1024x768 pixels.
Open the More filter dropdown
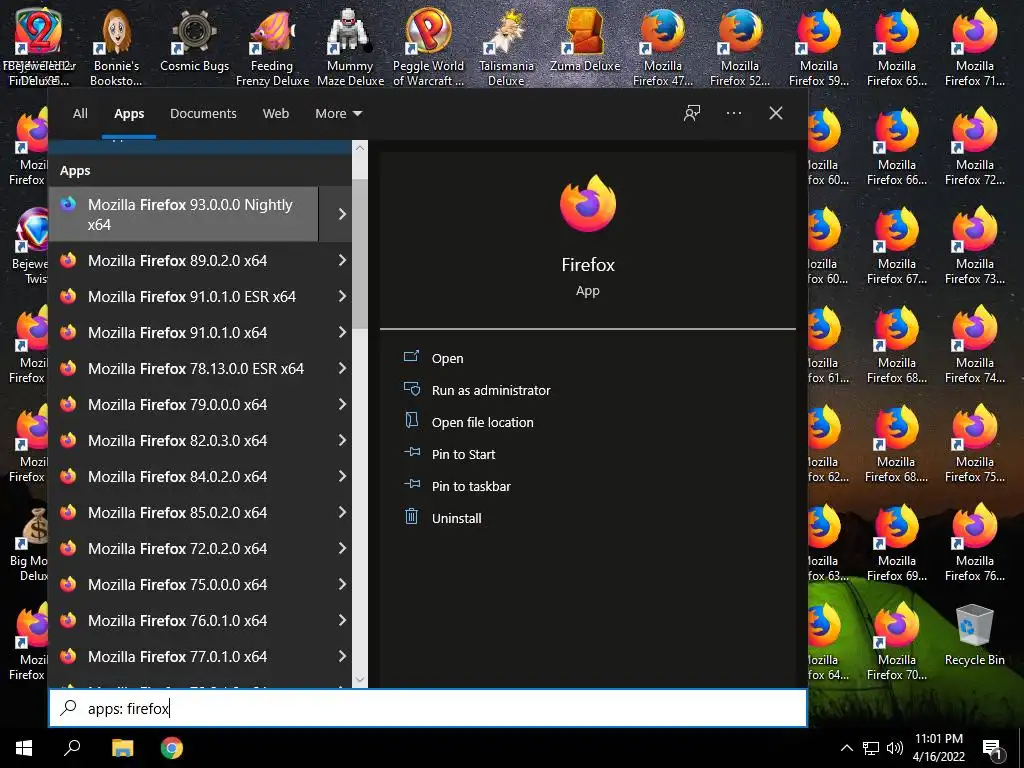click(338, 114)
